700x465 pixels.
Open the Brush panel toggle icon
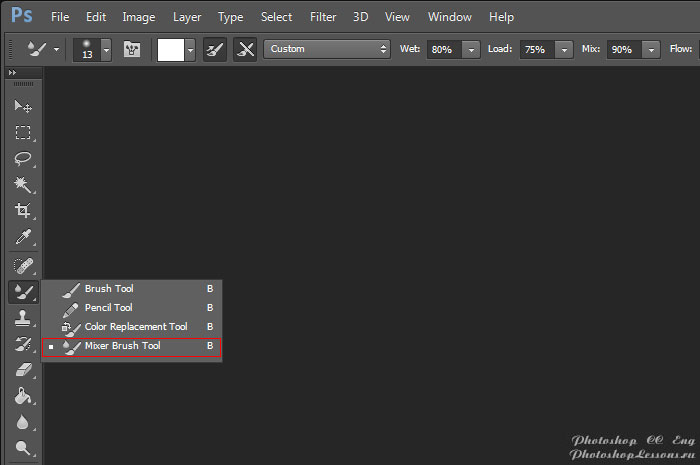[132, 49]
